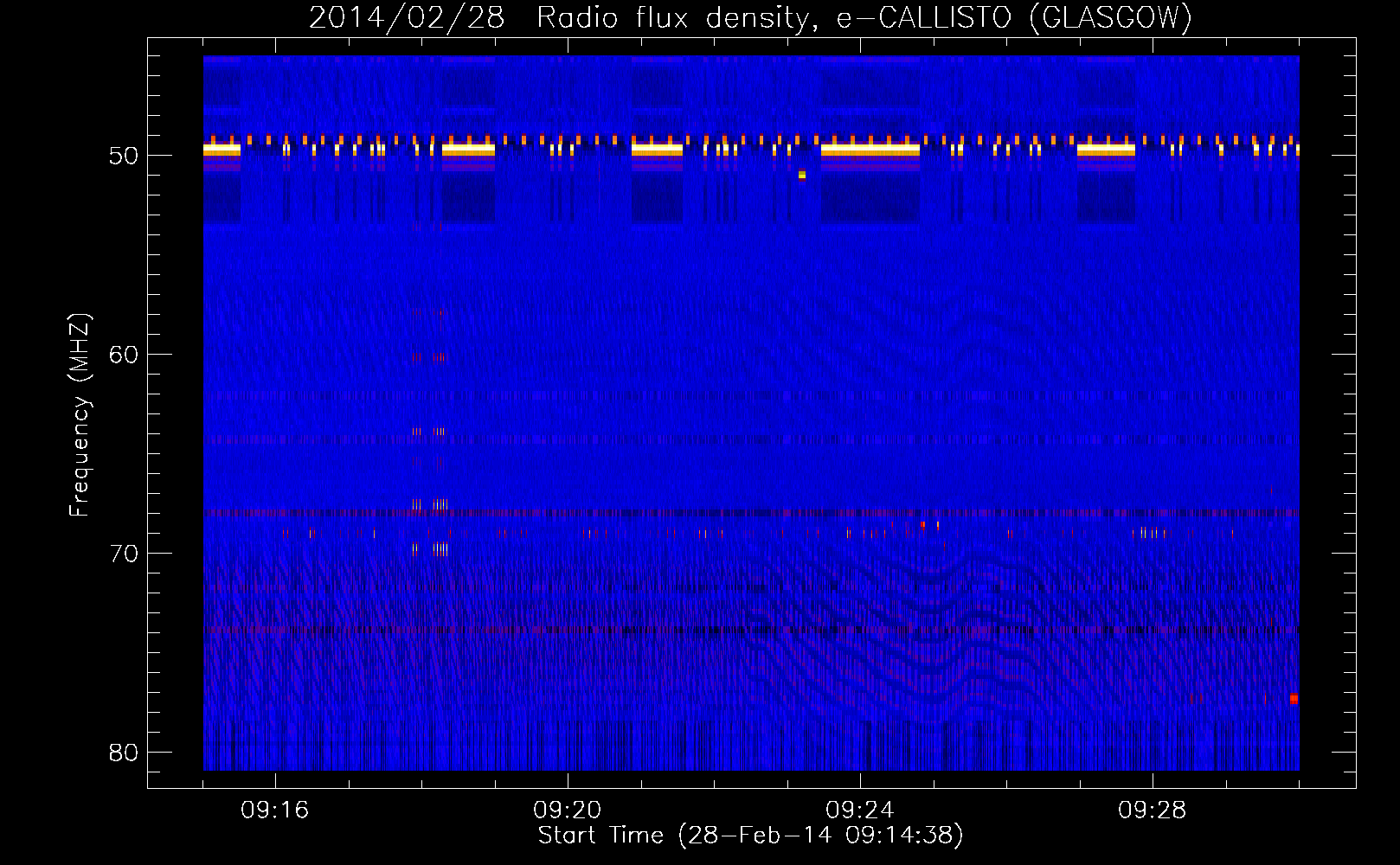
Task: Click the 50 frequency tick label
Action: pos(124,156)
